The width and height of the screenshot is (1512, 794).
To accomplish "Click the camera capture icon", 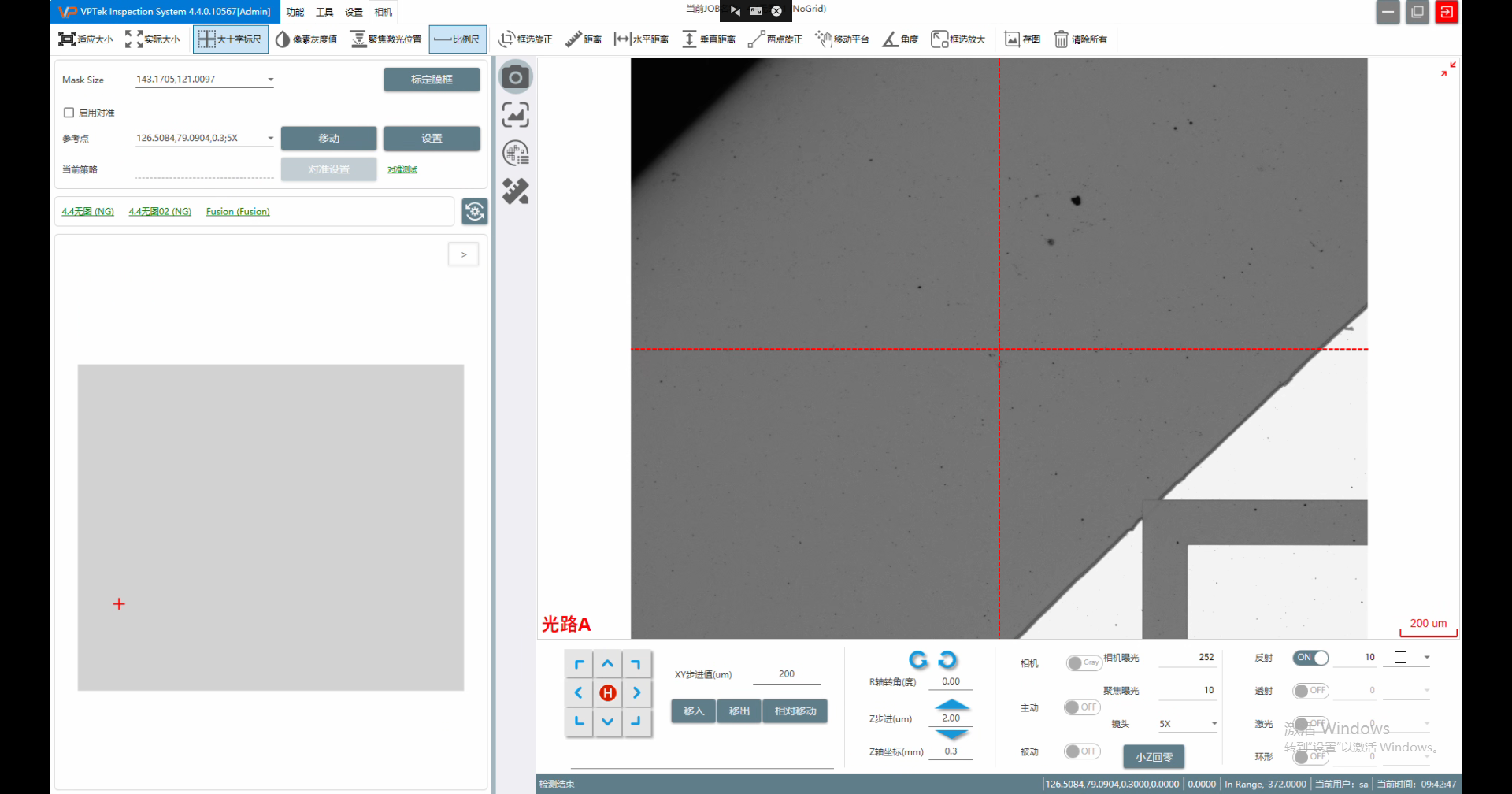I will (x=516, y=77).
